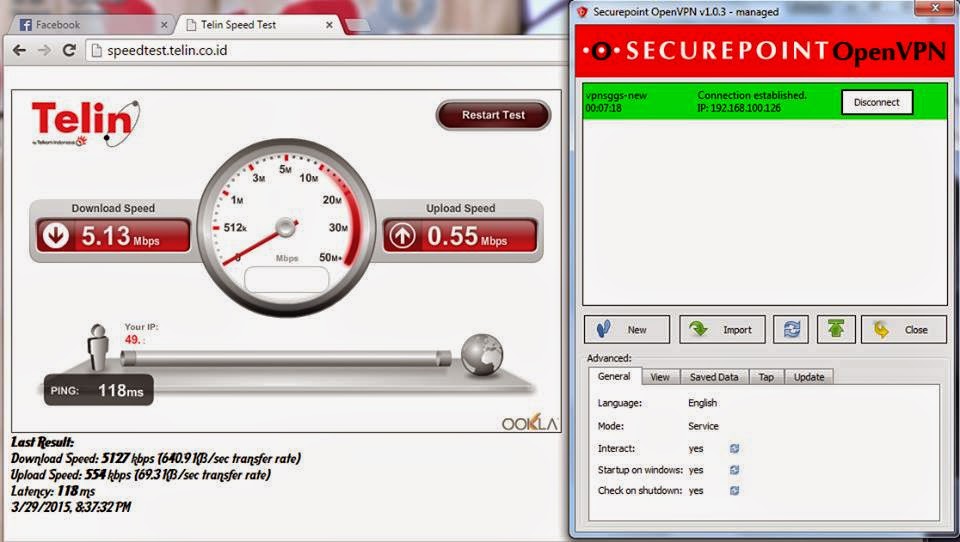
Task: Toggle the Startup on windows setting icon
Action: pos(735,470)
